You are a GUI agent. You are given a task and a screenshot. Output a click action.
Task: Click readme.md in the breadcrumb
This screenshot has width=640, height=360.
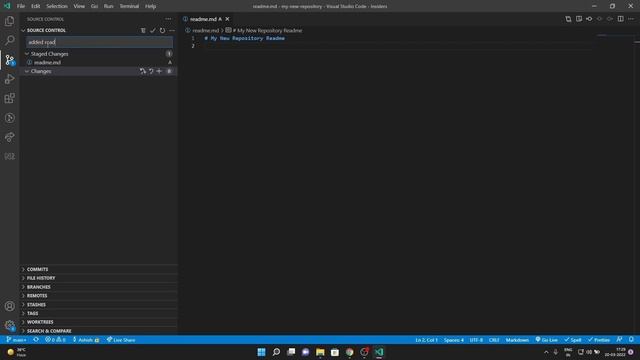click(206, 30)
